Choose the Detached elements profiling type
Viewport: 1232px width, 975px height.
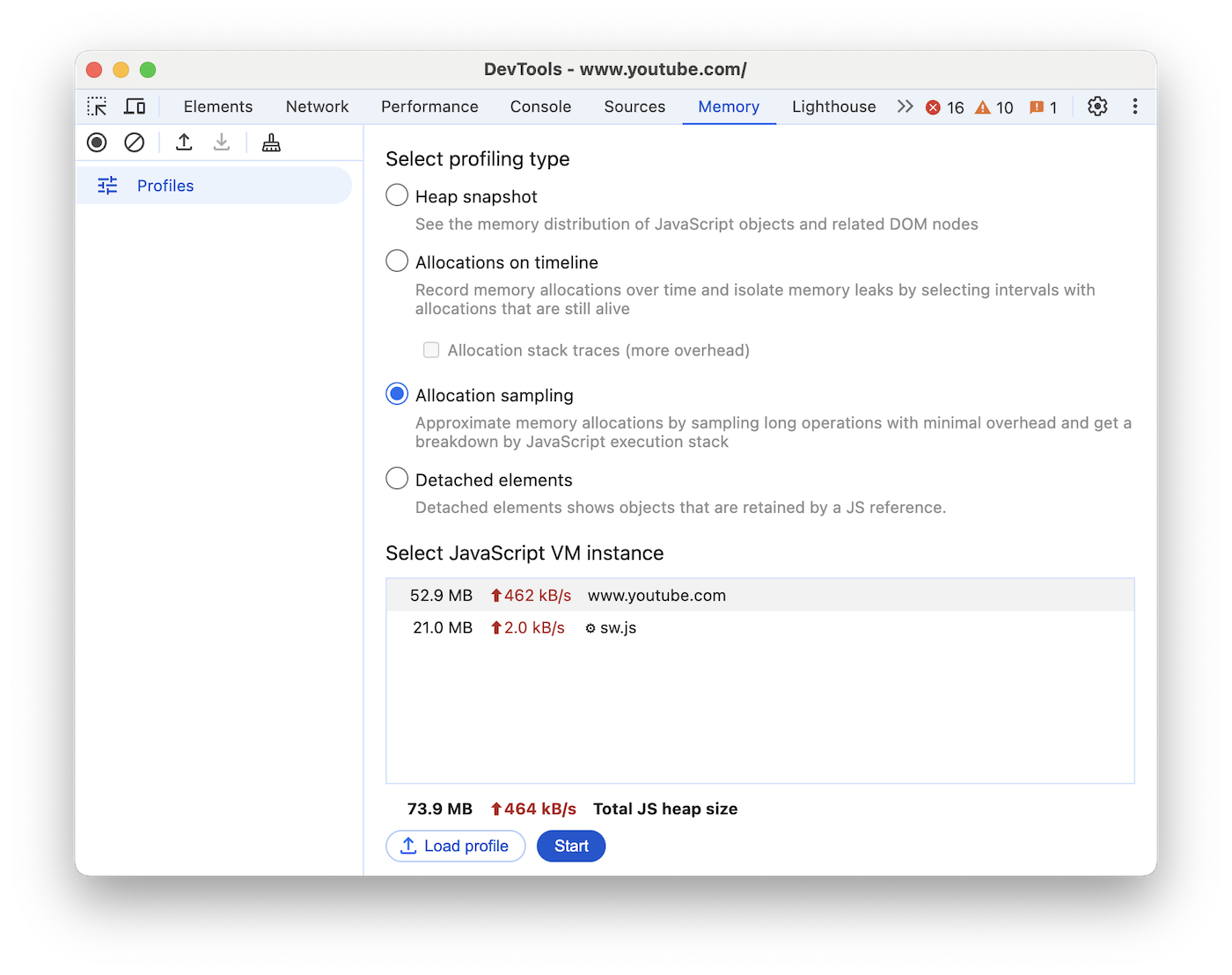[x=396, y=478]
